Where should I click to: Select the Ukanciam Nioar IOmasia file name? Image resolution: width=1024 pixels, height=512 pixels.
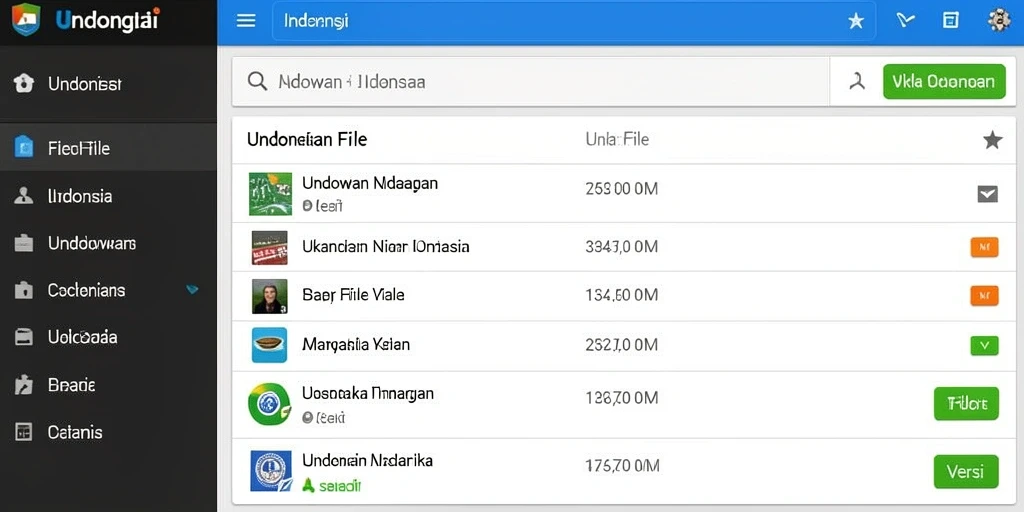(x=385, y=247)
